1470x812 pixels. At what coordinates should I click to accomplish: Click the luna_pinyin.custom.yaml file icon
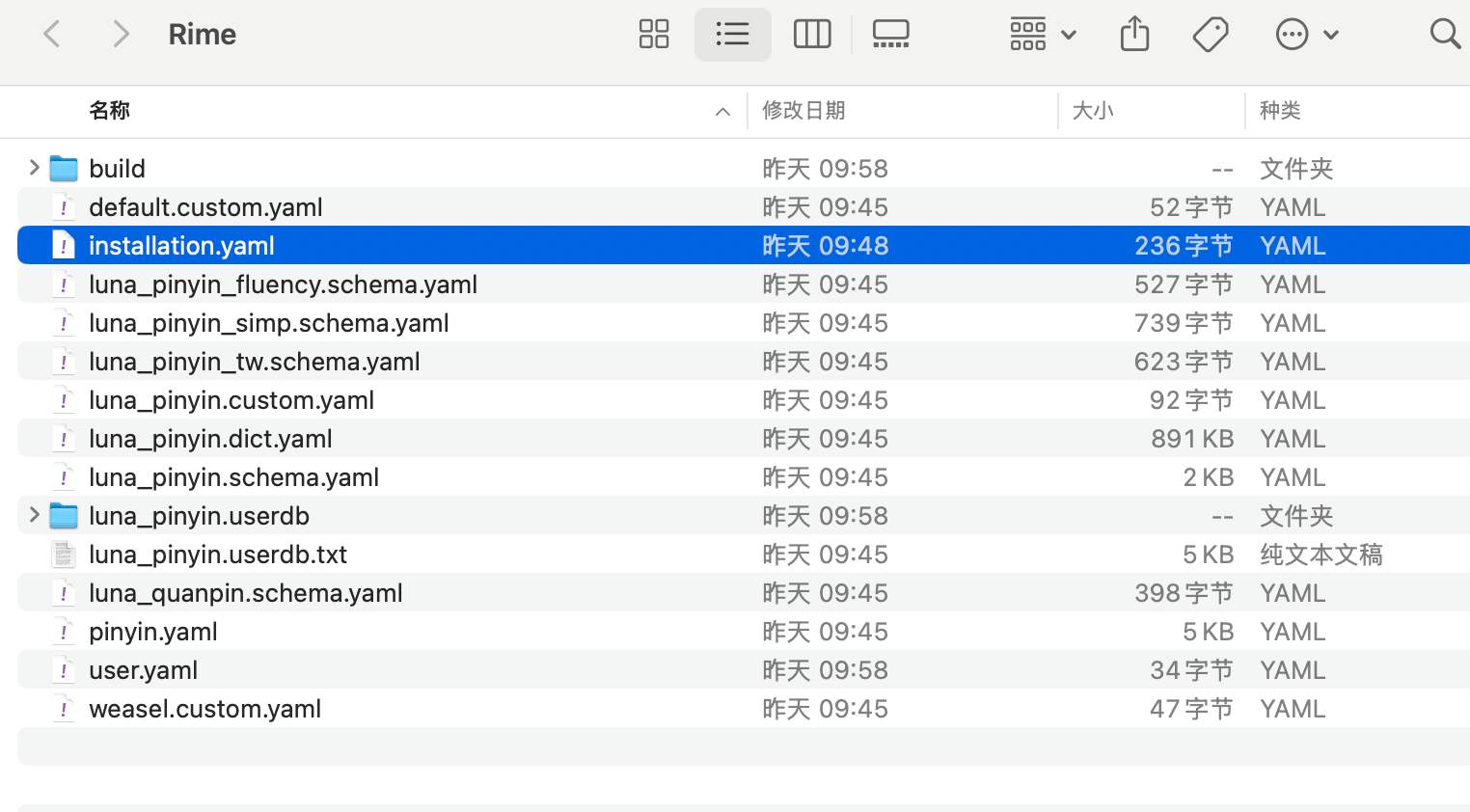pyautogui.click(x=64, y=400)
